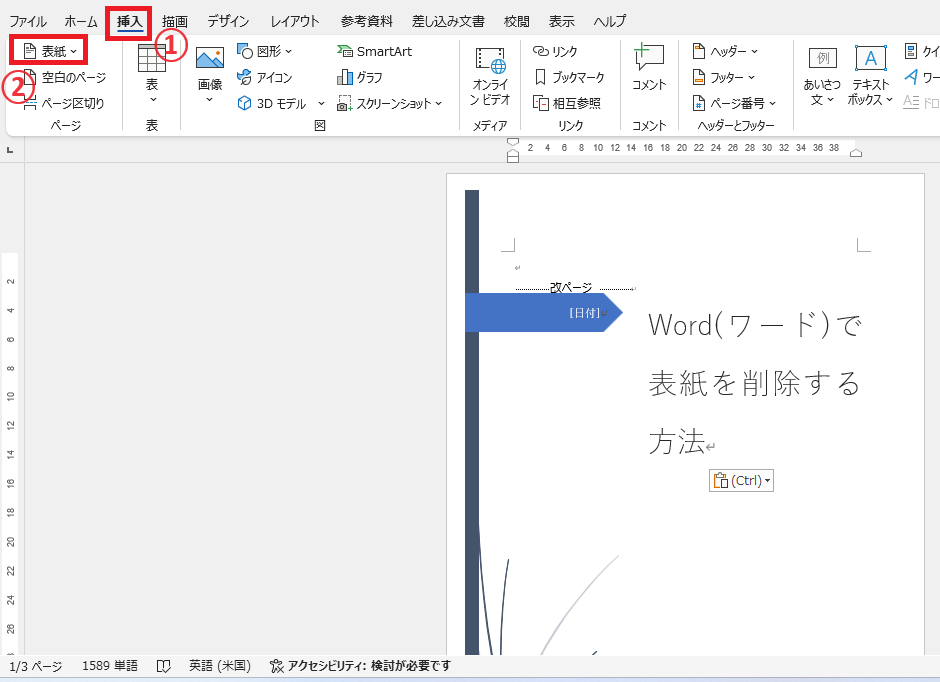The height and width of the screenshot is (682, 940).
Task: Click the right indent marker on ruler
Action: coord(856,153)
